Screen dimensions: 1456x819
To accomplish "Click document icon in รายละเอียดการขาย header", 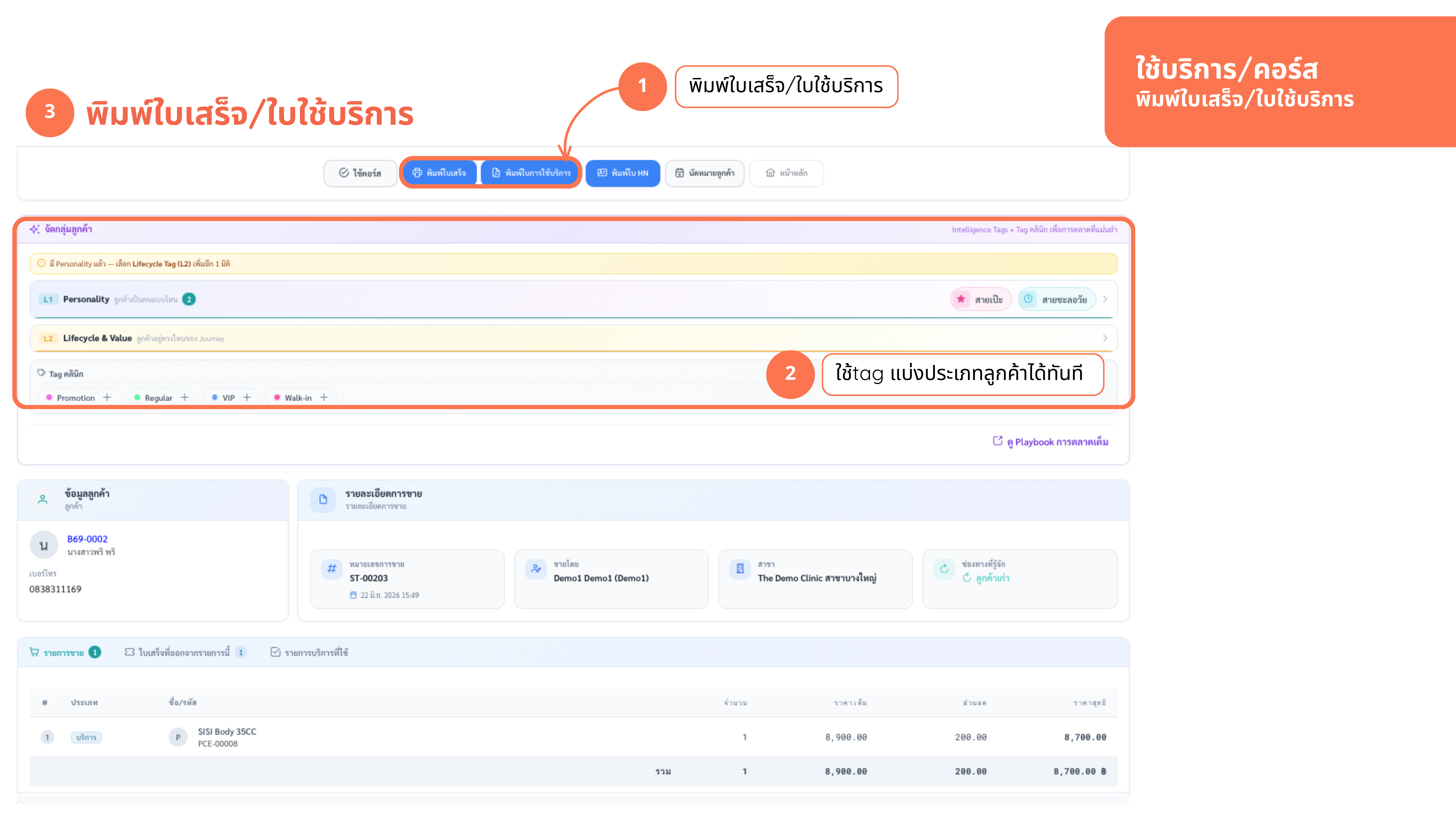I will coord(323,500).
